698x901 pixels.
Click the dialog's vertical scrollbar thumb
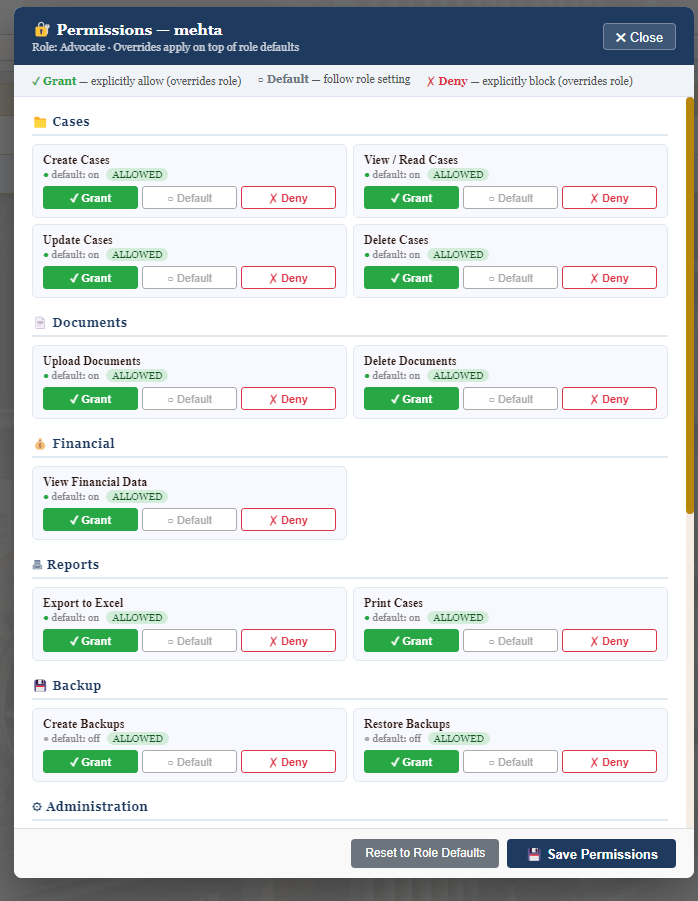tap(690, 306)
